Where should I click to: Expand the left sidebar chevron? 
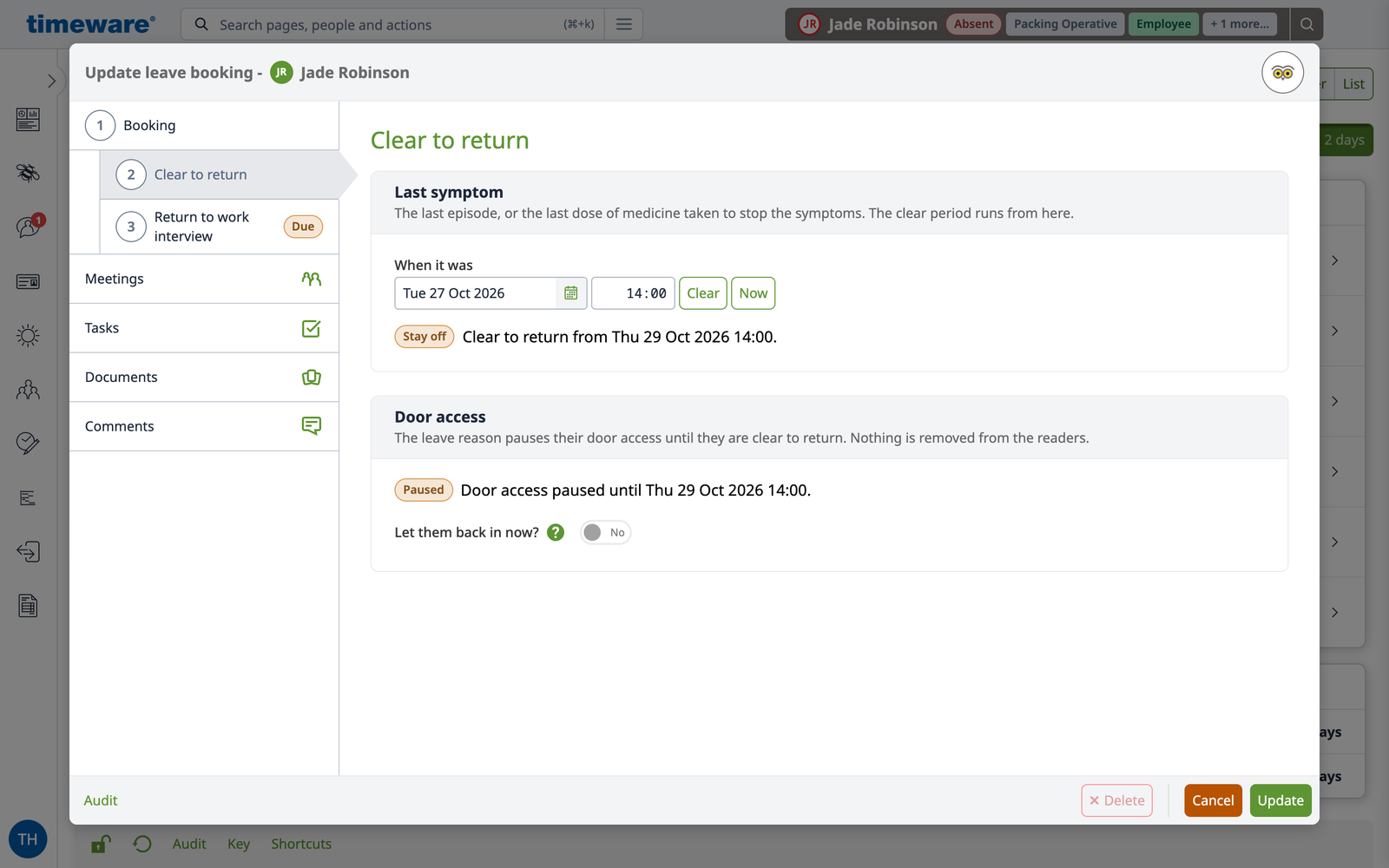51,81
